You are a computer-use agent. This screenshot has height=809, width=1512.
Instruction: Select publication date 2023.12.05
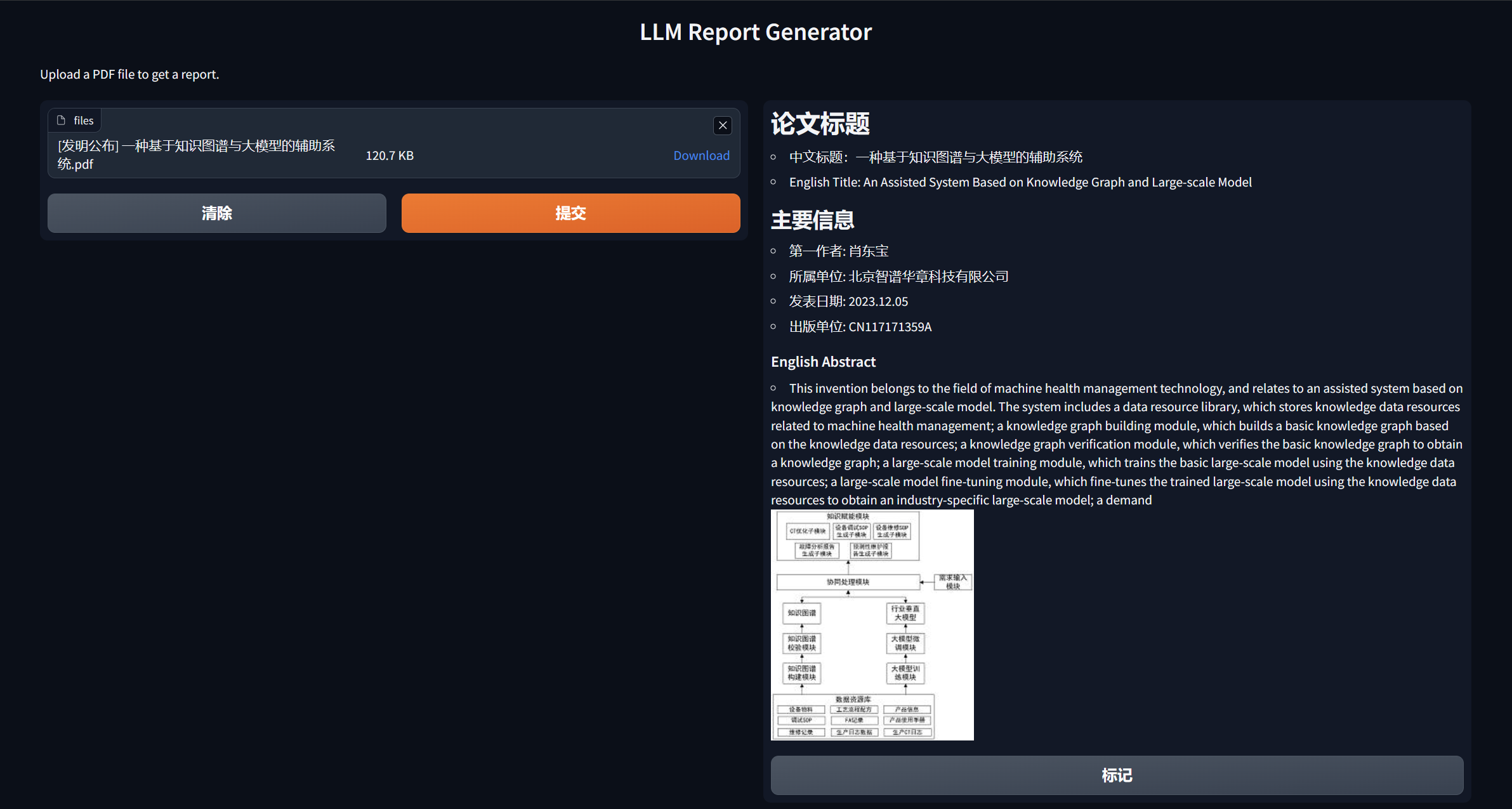(848, 301)
